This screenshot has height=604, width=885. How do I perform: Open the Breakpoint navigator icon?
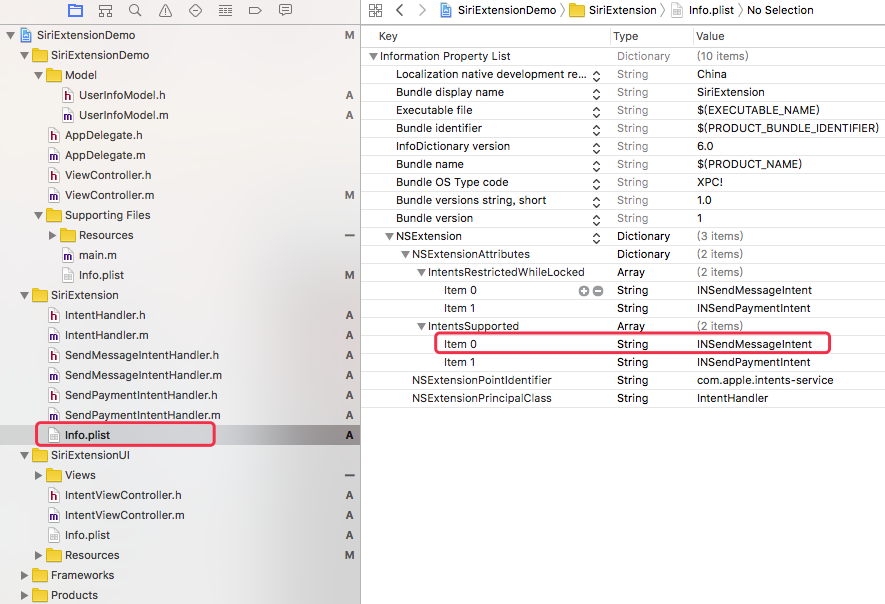(255, 10)
